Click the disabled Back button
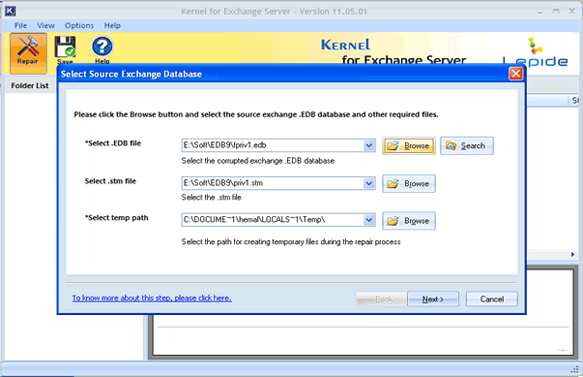 (381, 299)
